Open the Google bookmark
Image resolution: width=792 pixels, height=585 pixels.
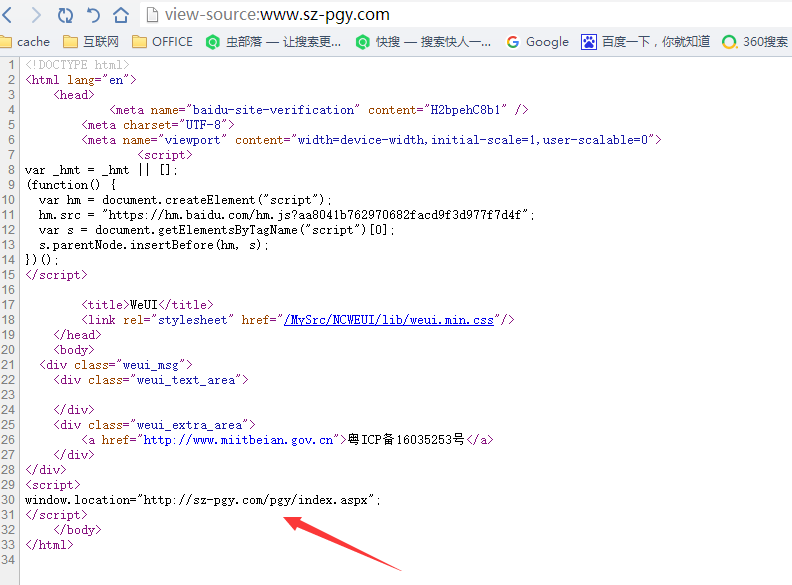[x=537, y=41]
